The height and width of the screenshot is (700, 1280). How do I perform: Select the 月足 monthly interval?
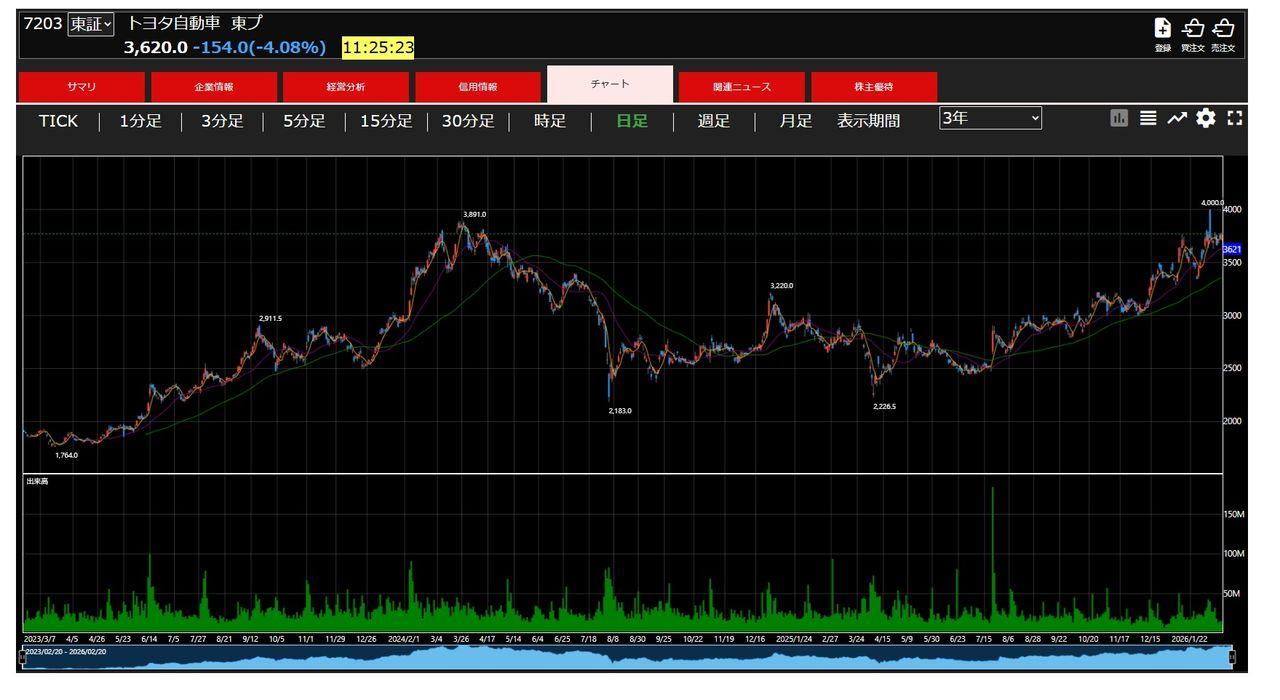click(x=796, y=121)
